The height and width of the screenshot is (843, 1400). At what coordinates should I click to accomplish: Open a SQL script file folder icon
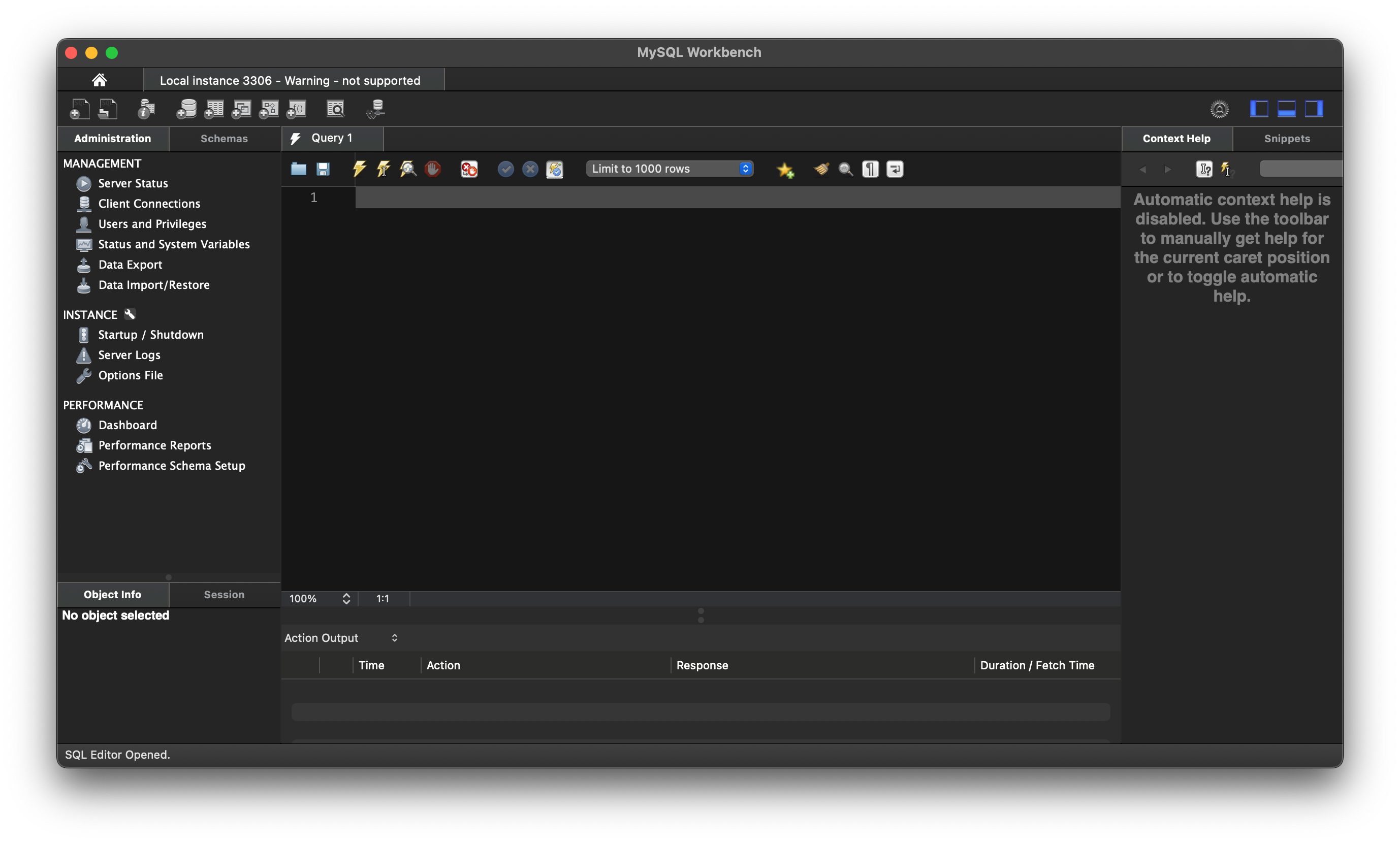pos(298,169)
